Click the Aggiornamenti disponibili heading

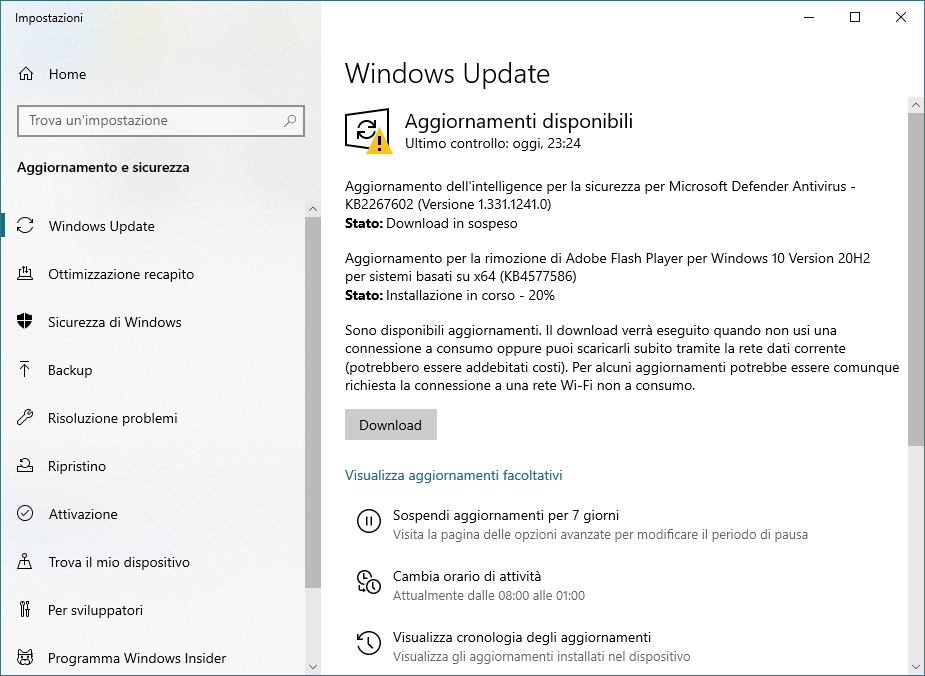click(x=519, y=121)
